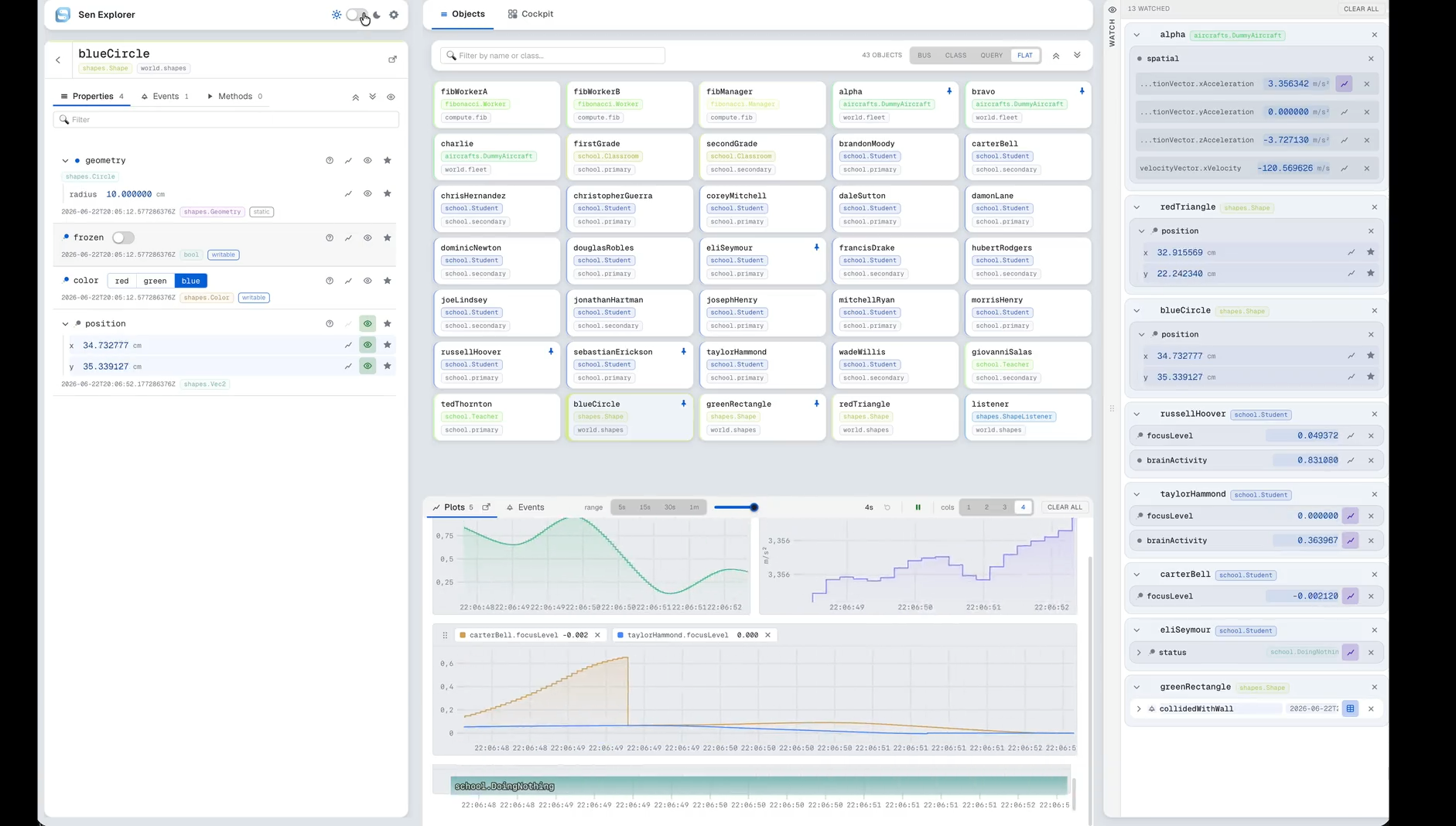Group objects by CLASS
This screenshot has width=1456, height=826.
[955, 56]
